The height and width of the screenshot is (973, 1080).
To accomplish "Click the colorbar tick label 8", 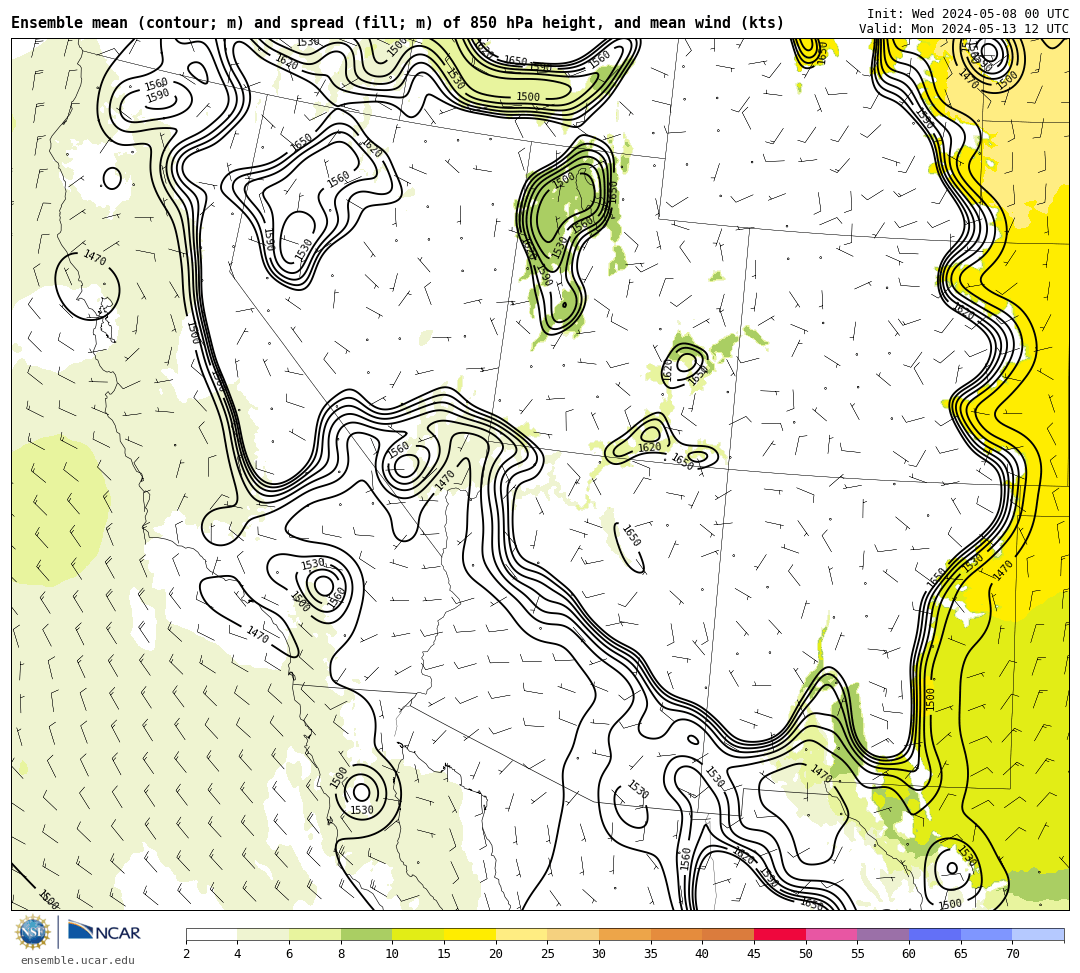I will tap(341, 954).
